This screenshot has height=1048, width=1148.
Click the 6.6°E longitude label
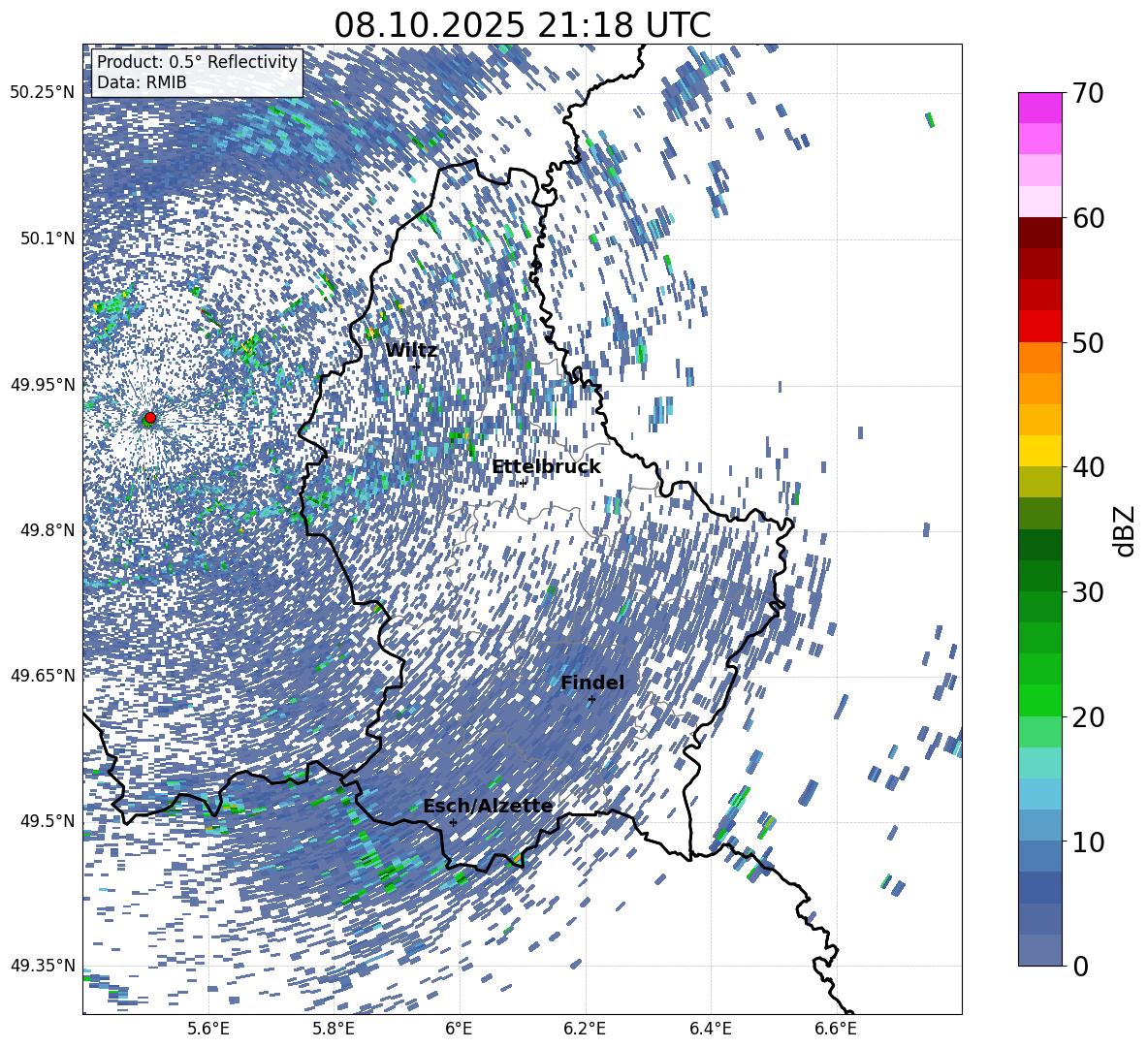pyautogui.click(x=836, y=1029)
